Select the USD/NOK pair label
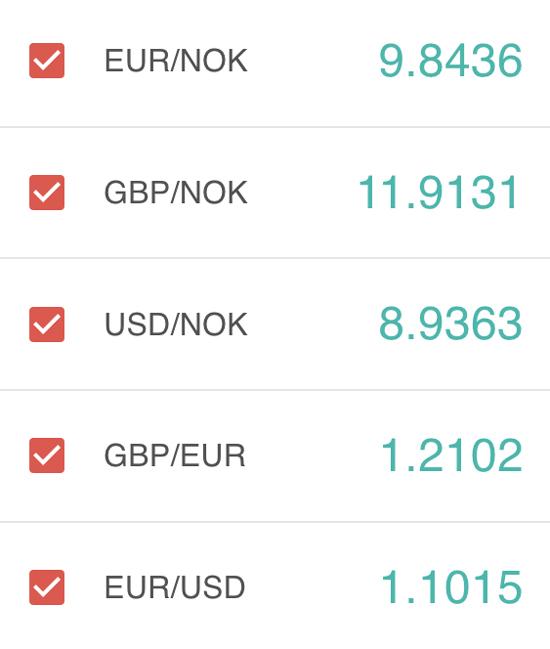This screenshot has width=550, height=649. 176,324
